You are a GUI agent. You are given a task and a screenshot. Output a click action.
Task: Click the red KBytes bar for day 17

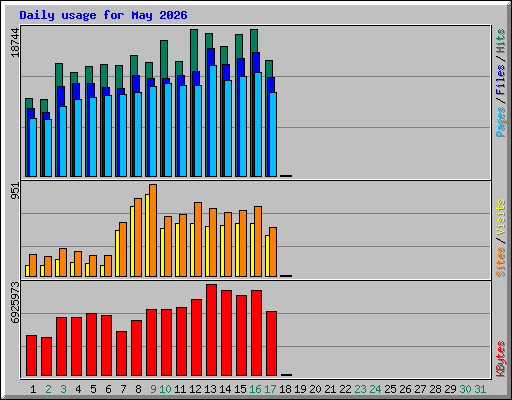click(x=271, y=344)
